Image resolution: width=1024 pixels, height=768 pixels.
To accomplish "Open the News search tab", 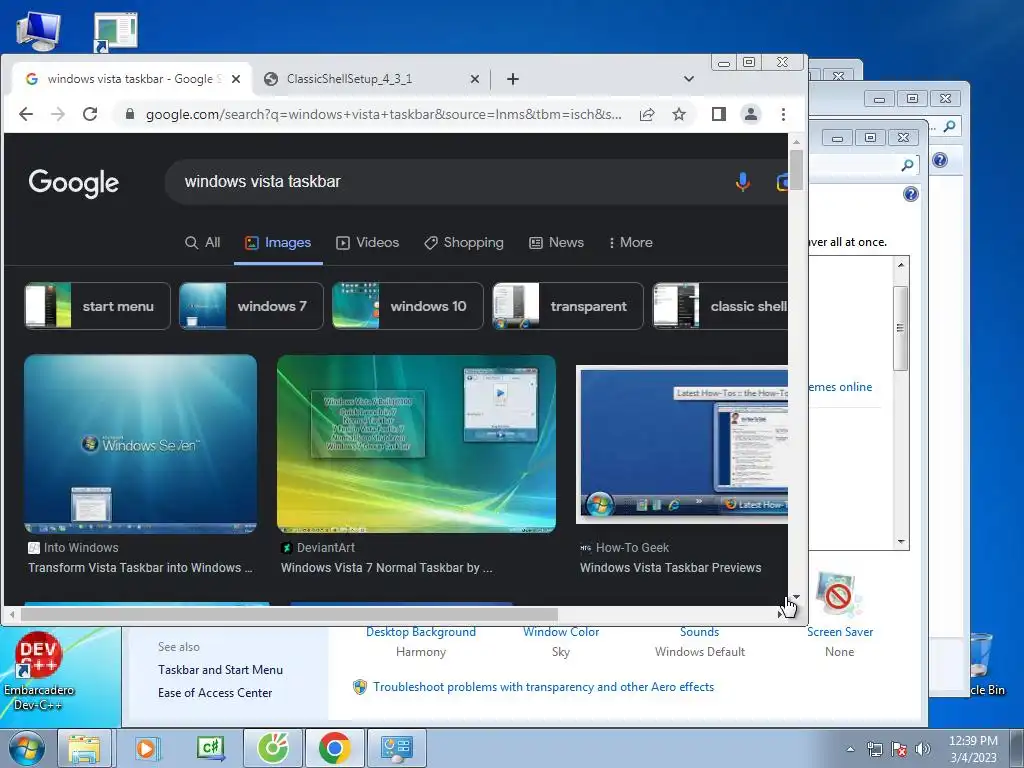I will (x=556, y=242).
